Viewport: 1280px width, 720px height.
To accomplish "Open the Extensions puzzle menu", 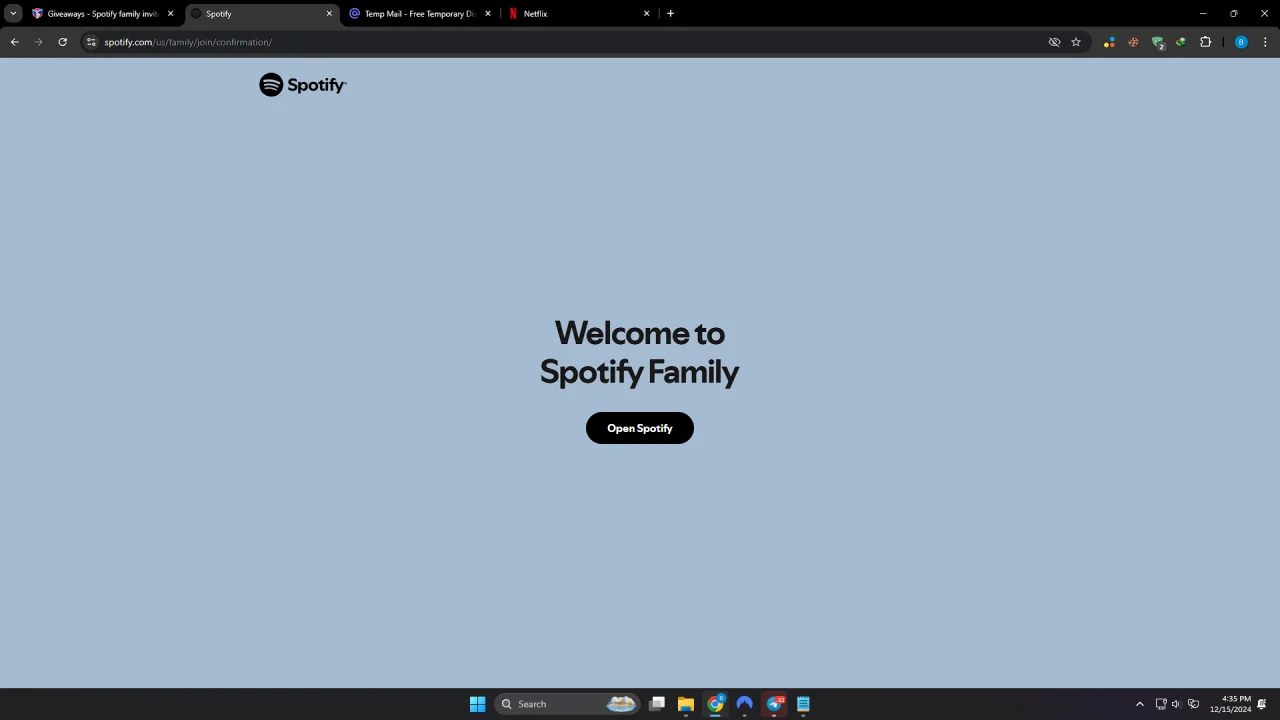I will tap(1205, 42).
